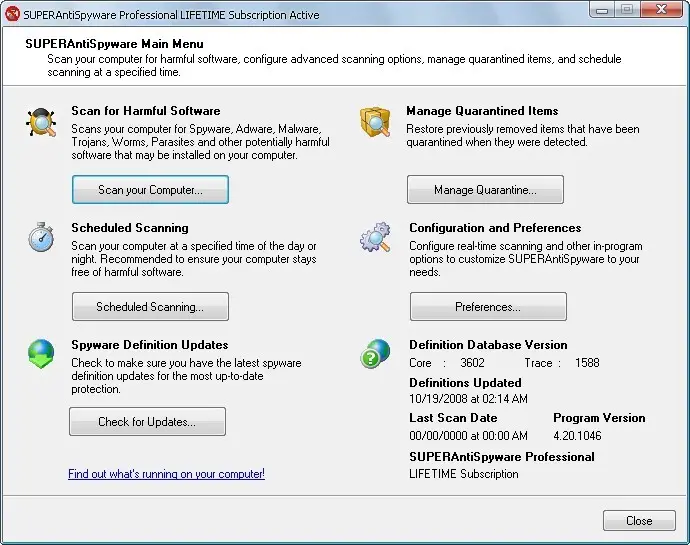Click the 'Scan for Harmful Software' heading
The image size is (690, 545).
[x=146, y=111]
